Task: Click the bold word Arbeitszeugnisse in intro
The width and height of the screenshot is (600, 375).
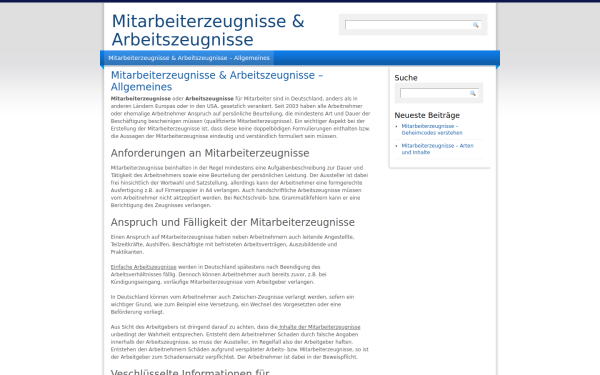Action: tap(209, 99)
